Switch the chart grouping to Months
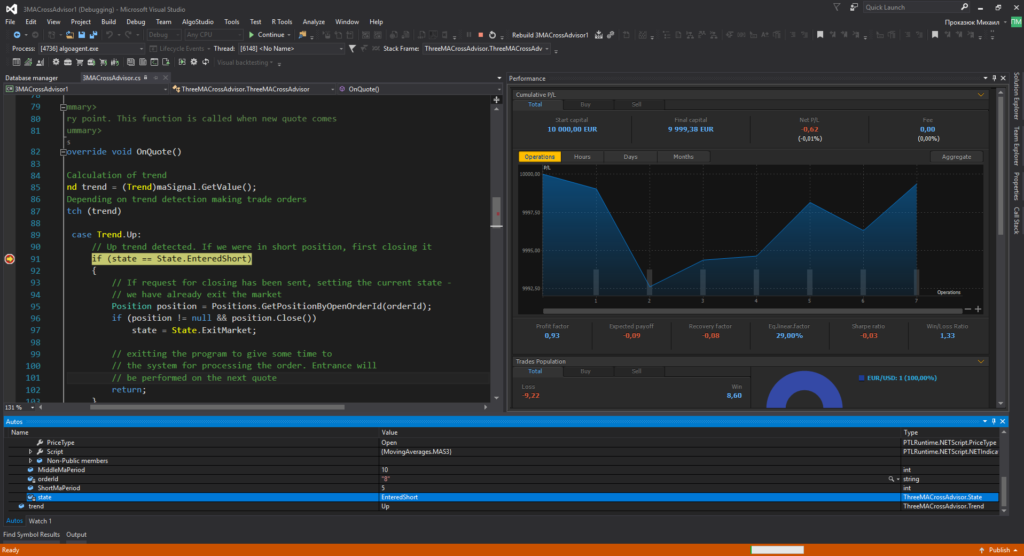 [683, 157]
